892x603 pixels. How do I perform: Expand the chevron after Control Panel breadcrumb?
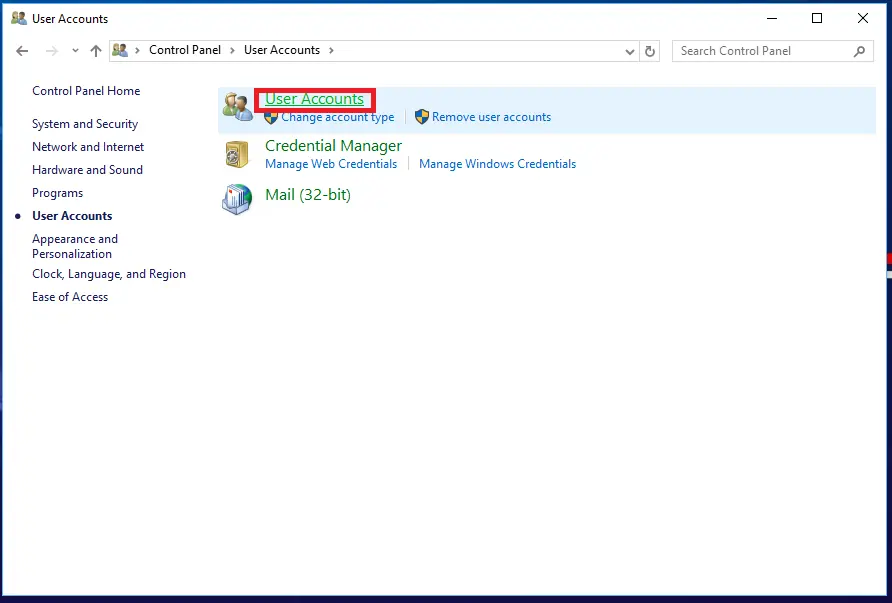tap(232, 51)
